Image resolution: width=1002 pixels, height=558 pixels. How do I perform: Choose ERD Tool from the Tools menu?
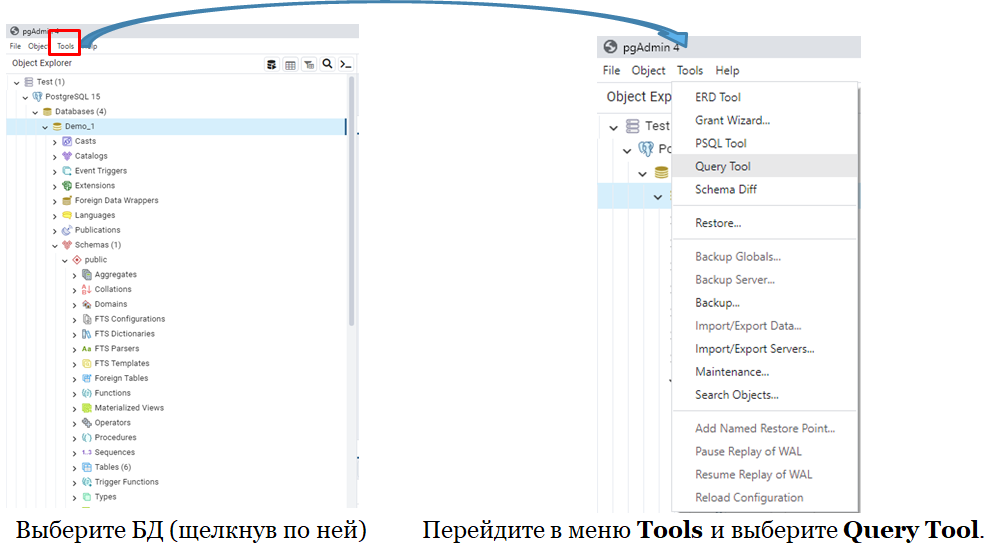pos(764,97)
